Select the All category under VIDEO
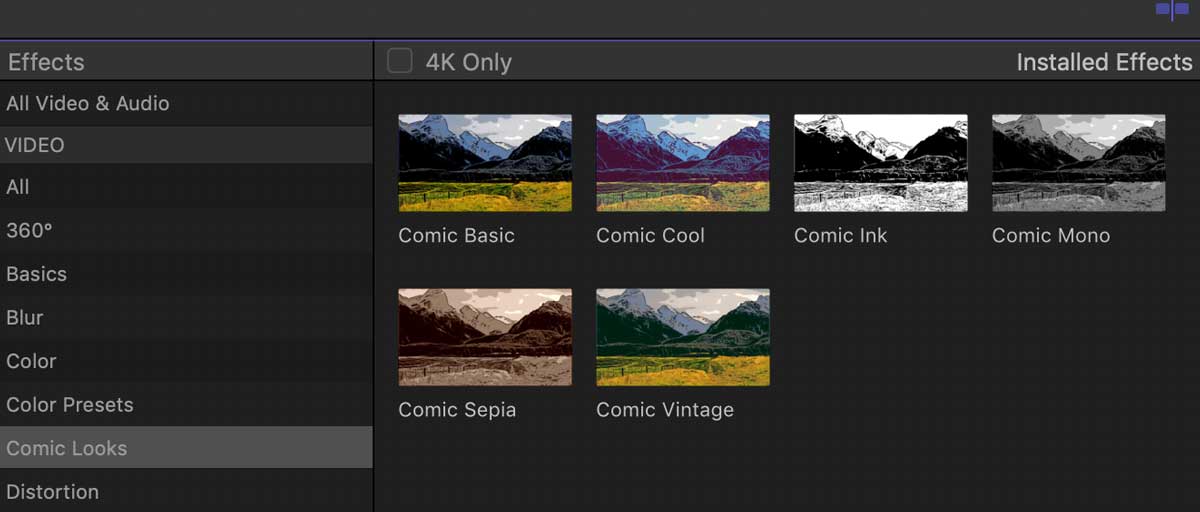 [x=186, y=187]
